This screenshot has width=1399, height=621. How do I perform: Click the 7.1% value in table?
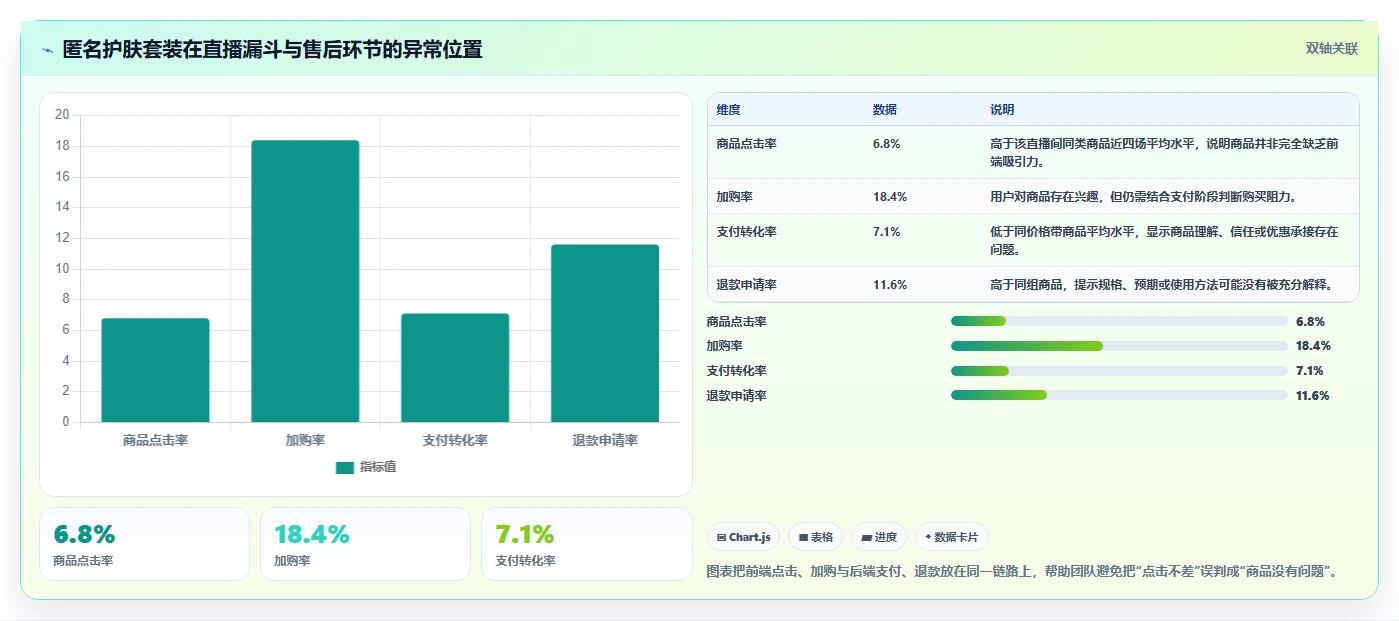pos(887,232)
